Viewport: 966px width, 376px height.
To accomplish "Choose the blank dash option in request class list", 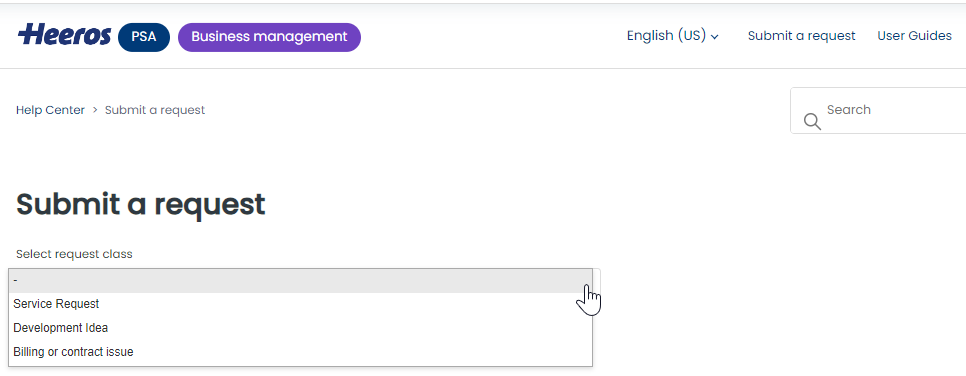I will coord(301,280).
